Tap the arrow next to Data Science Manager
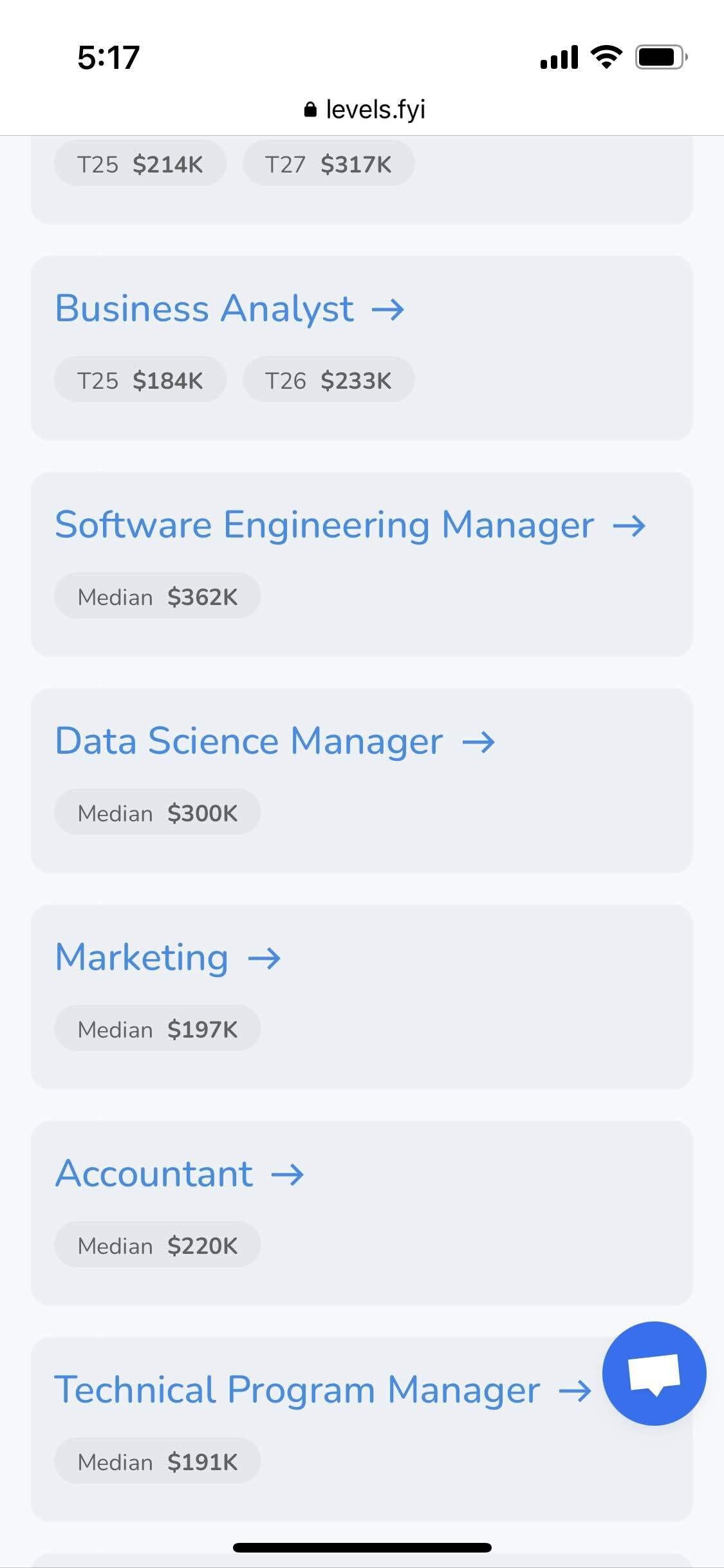 [x=479, y=743]
